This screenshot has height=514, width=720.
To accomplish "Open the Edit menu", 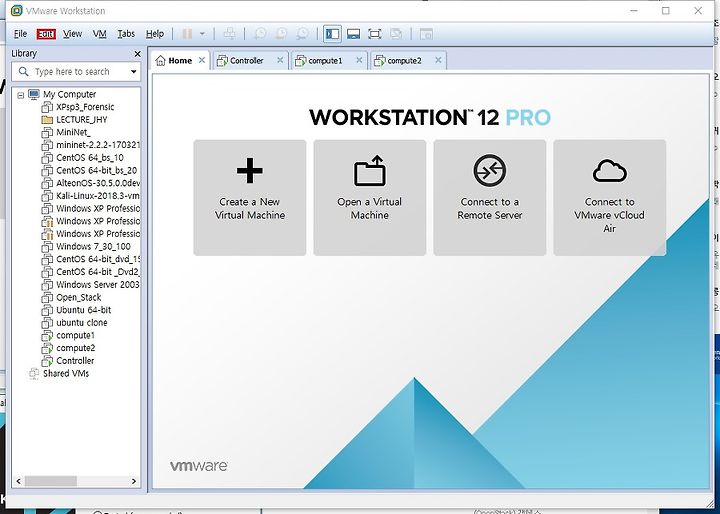I will [x=46, y=34].
